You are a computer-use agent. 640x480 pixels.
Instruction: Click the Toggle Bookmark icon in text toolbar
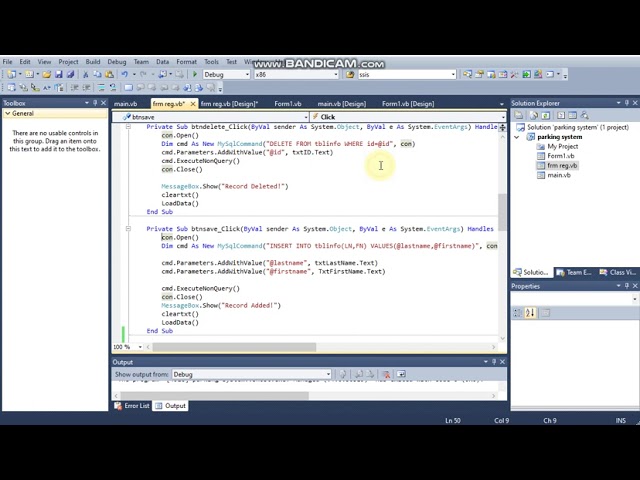click(x=129, y=87)
